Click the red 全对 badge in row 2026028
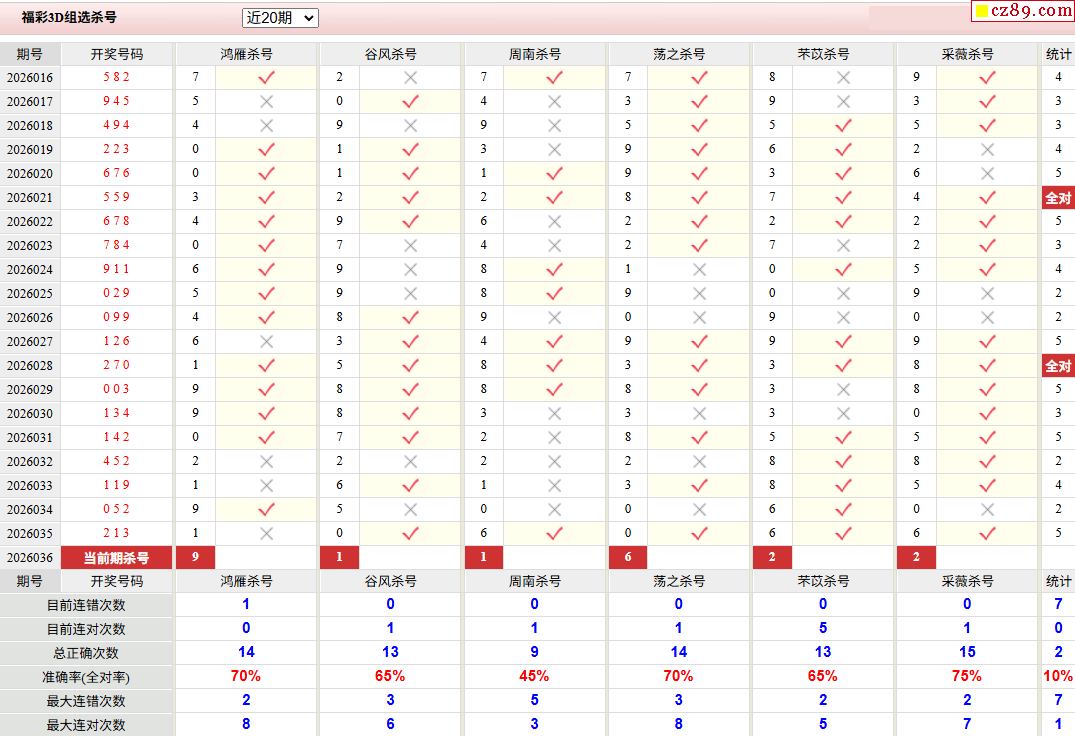Image resolution: width=1075 pixels, height=736 pixels. click(x=1058, y=366)
